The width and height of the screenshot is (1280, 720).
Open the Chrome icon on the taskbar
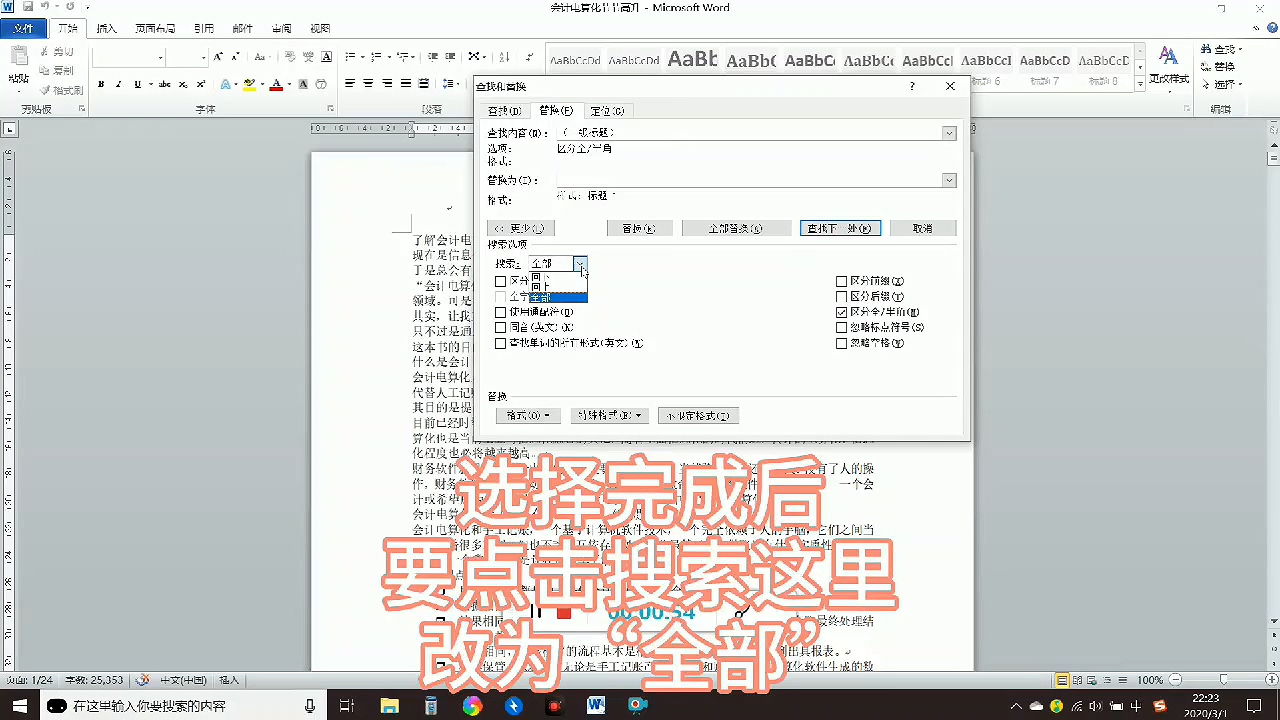pyautogui.click(x=472, y=705)
